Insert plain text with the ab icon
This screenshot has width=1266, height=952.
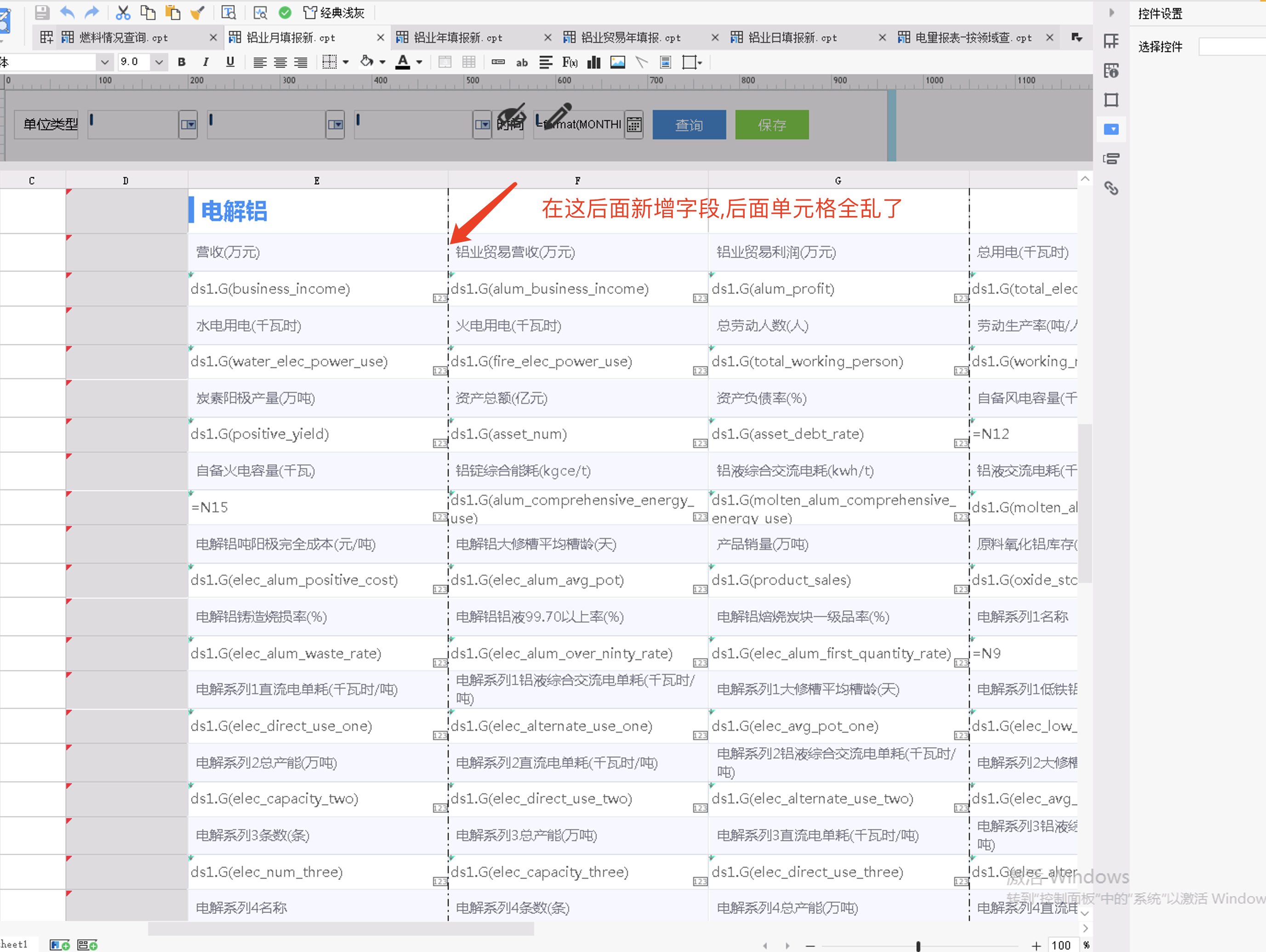(x=521, y=62)
